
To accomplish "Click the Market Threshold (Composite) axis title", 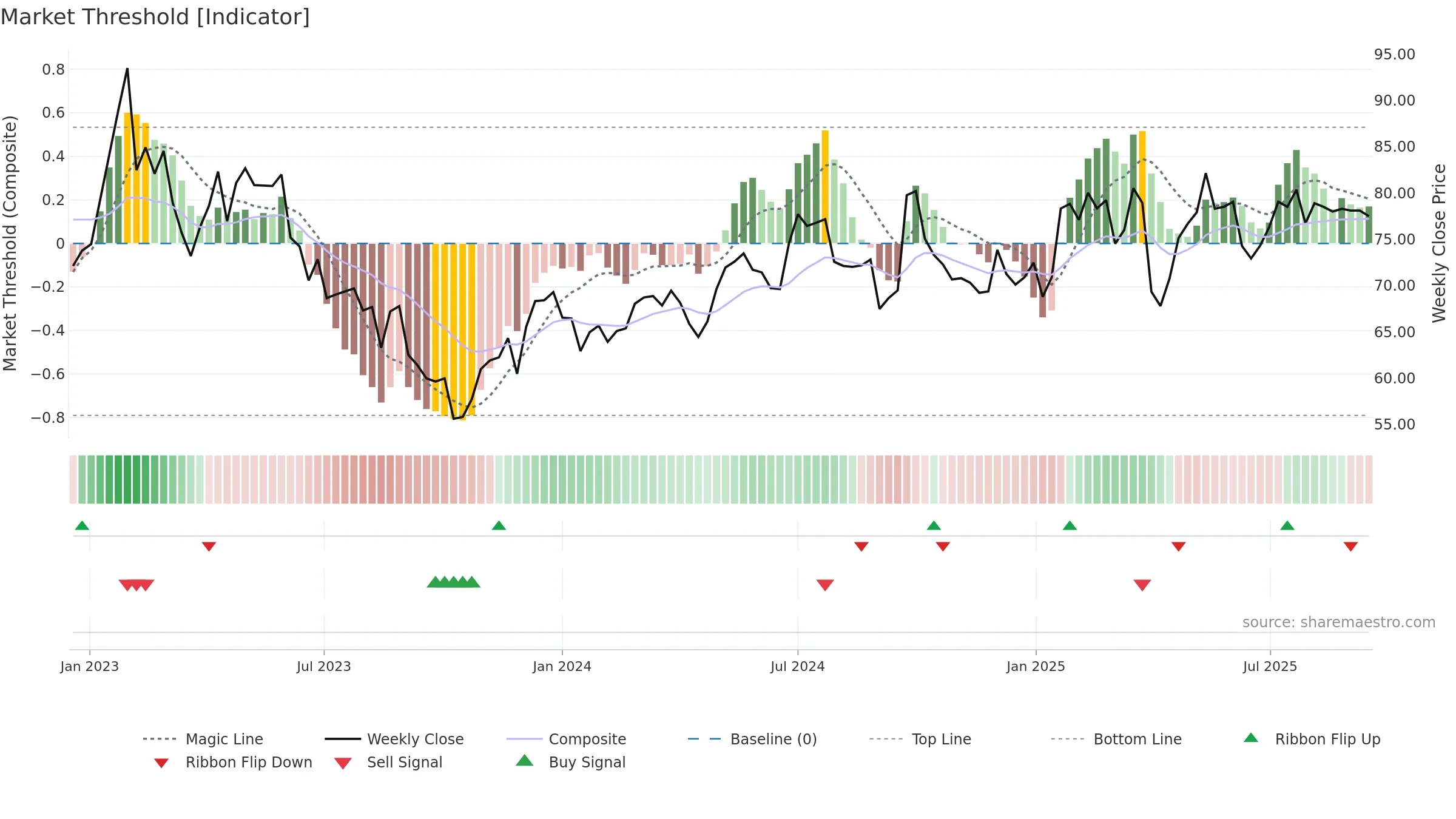I will point(10,243).
